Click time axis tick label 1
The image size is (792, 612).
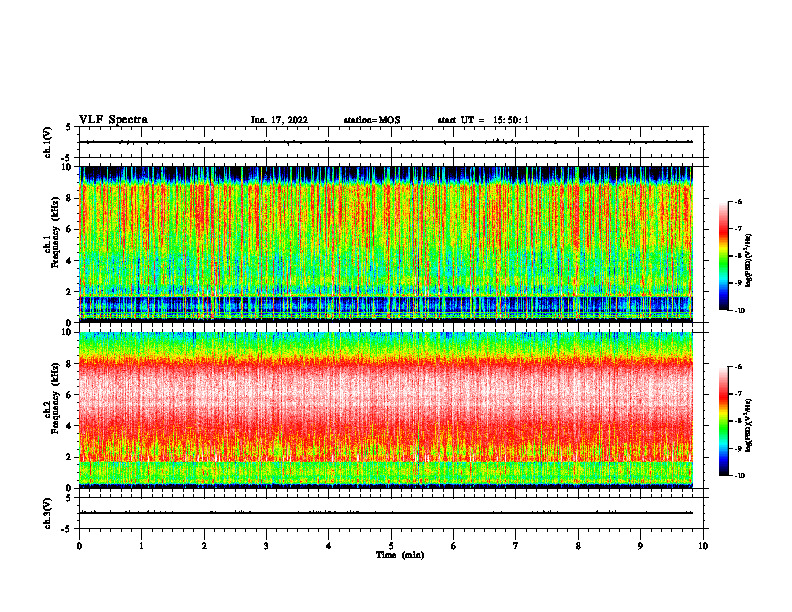(141, 546)
